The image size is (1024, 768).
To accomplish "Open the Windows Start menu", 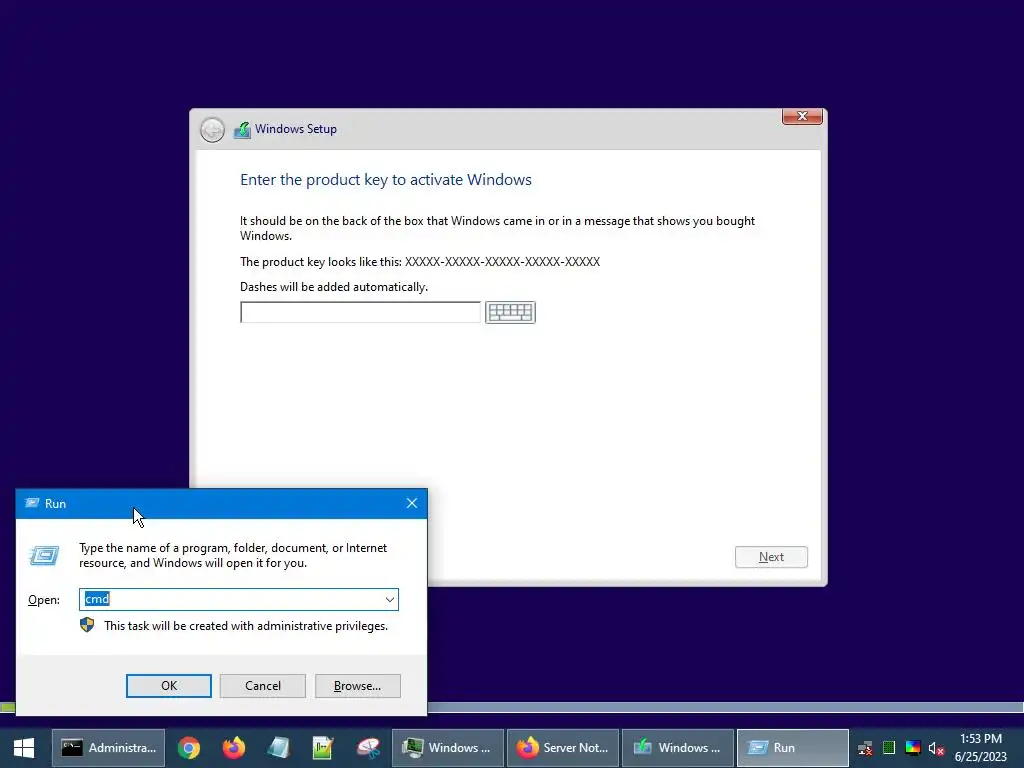I will tap(24, 748).
